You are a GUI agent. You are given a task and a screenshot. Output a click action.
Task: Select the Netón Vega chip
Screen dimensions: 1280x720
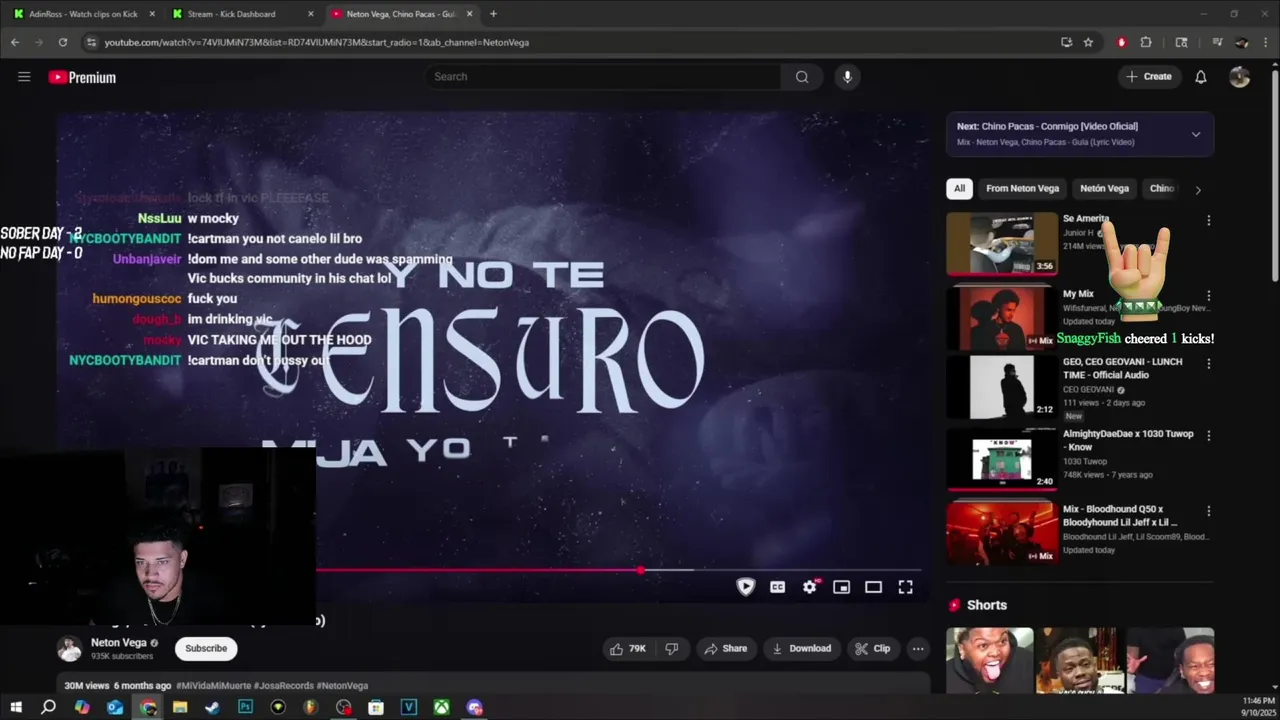tap(1104, 188)
